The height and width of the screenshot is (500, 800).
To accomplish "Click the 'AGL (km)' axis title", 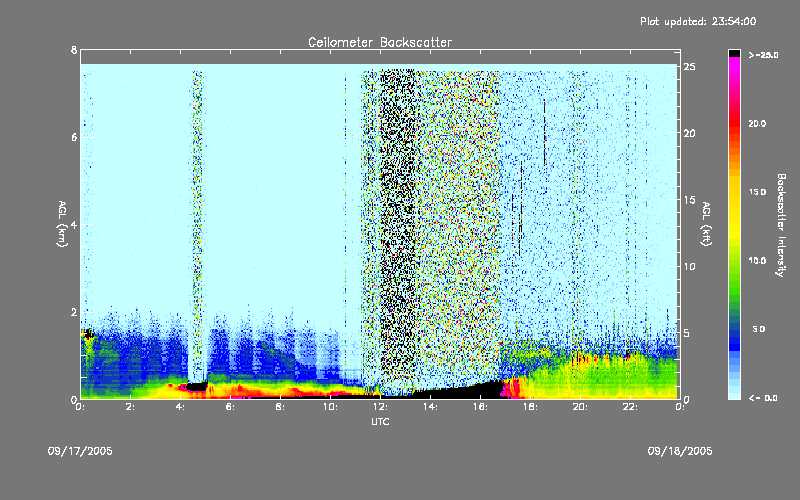I will (62, 224).
